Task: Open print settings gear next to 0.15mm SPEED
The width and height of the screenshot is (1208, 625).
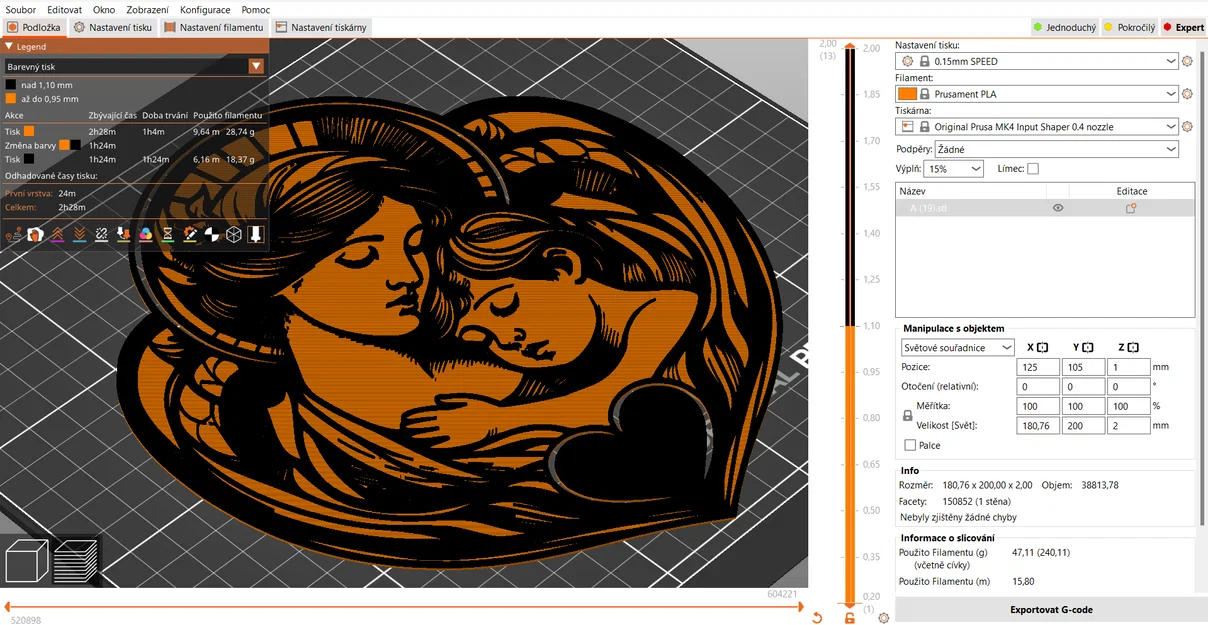Action: [1188, 61]
